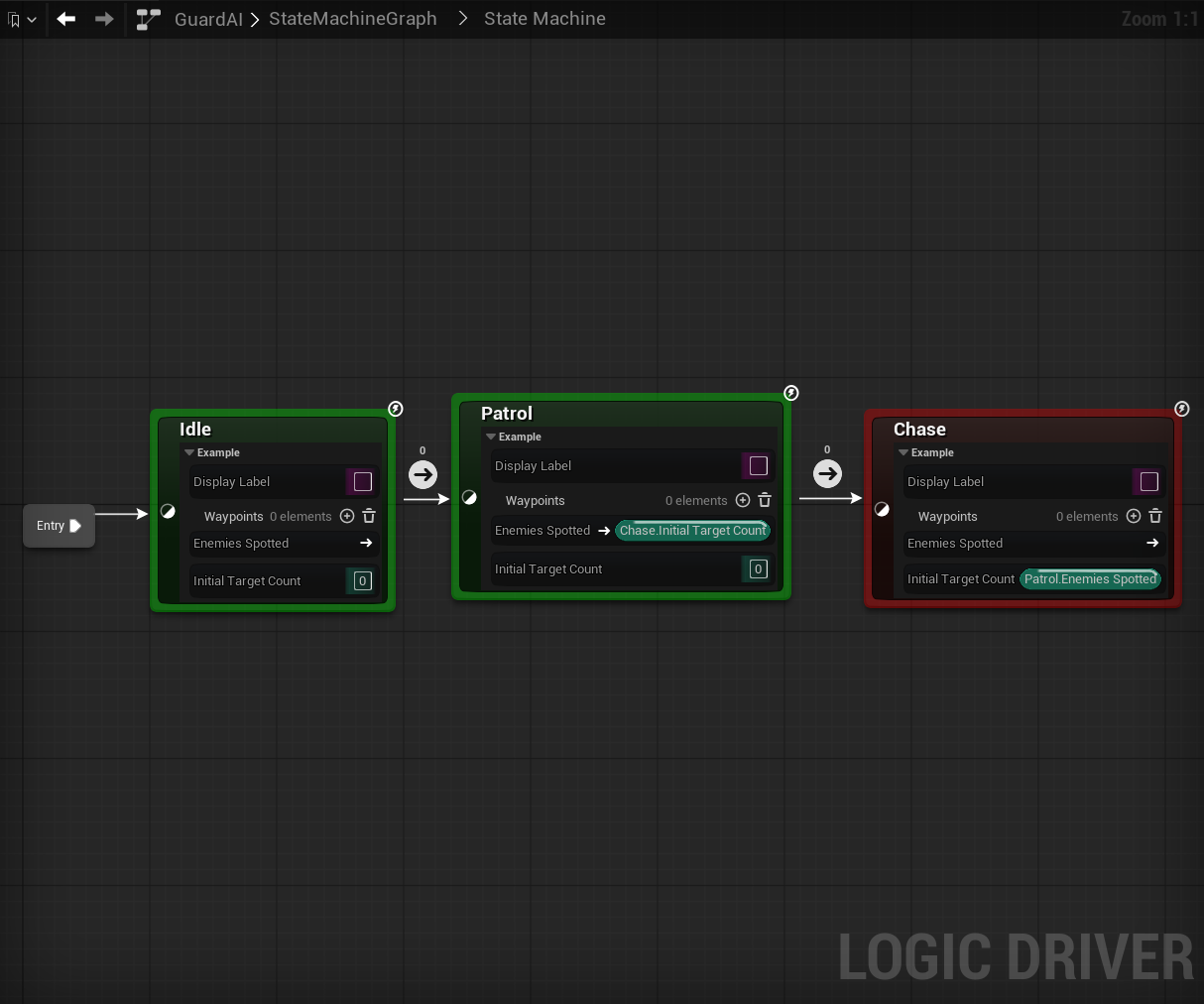The height and width of the screenshot is (1004, 1204).
Task: Select State Machine breadcrumb item
Action: (x=544, y=19)
